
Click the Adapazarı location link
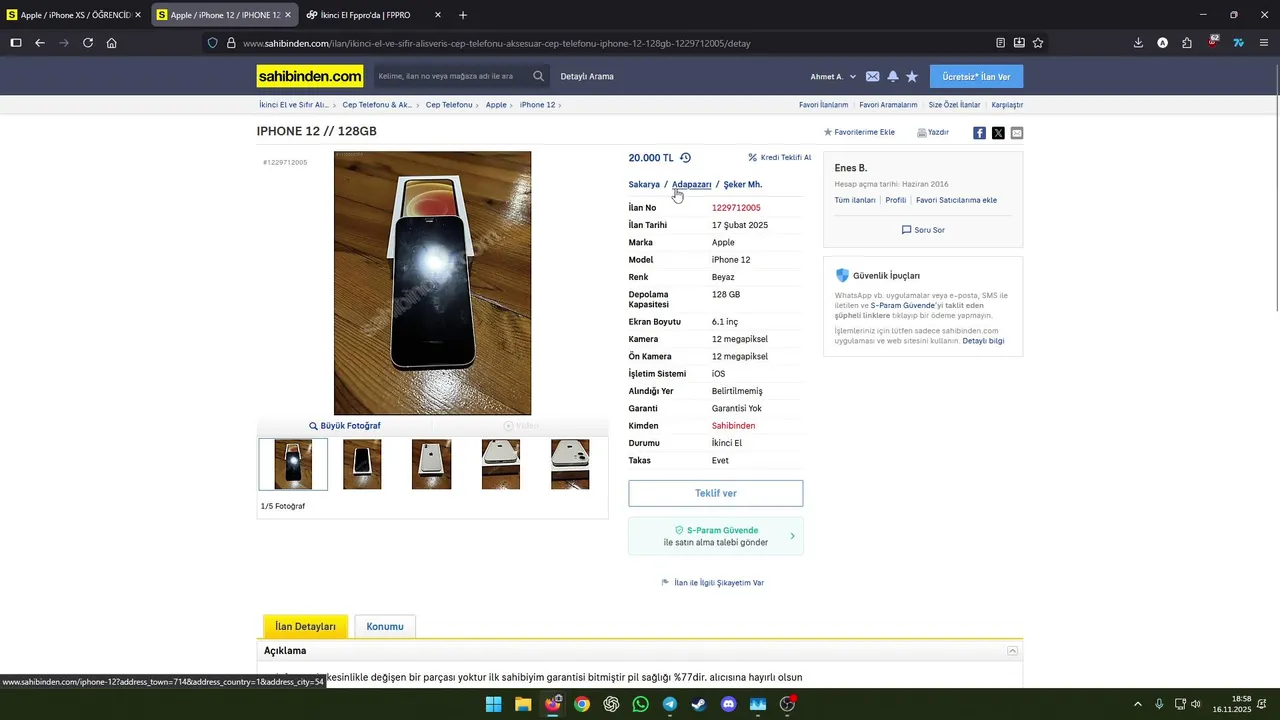[691, 185]
